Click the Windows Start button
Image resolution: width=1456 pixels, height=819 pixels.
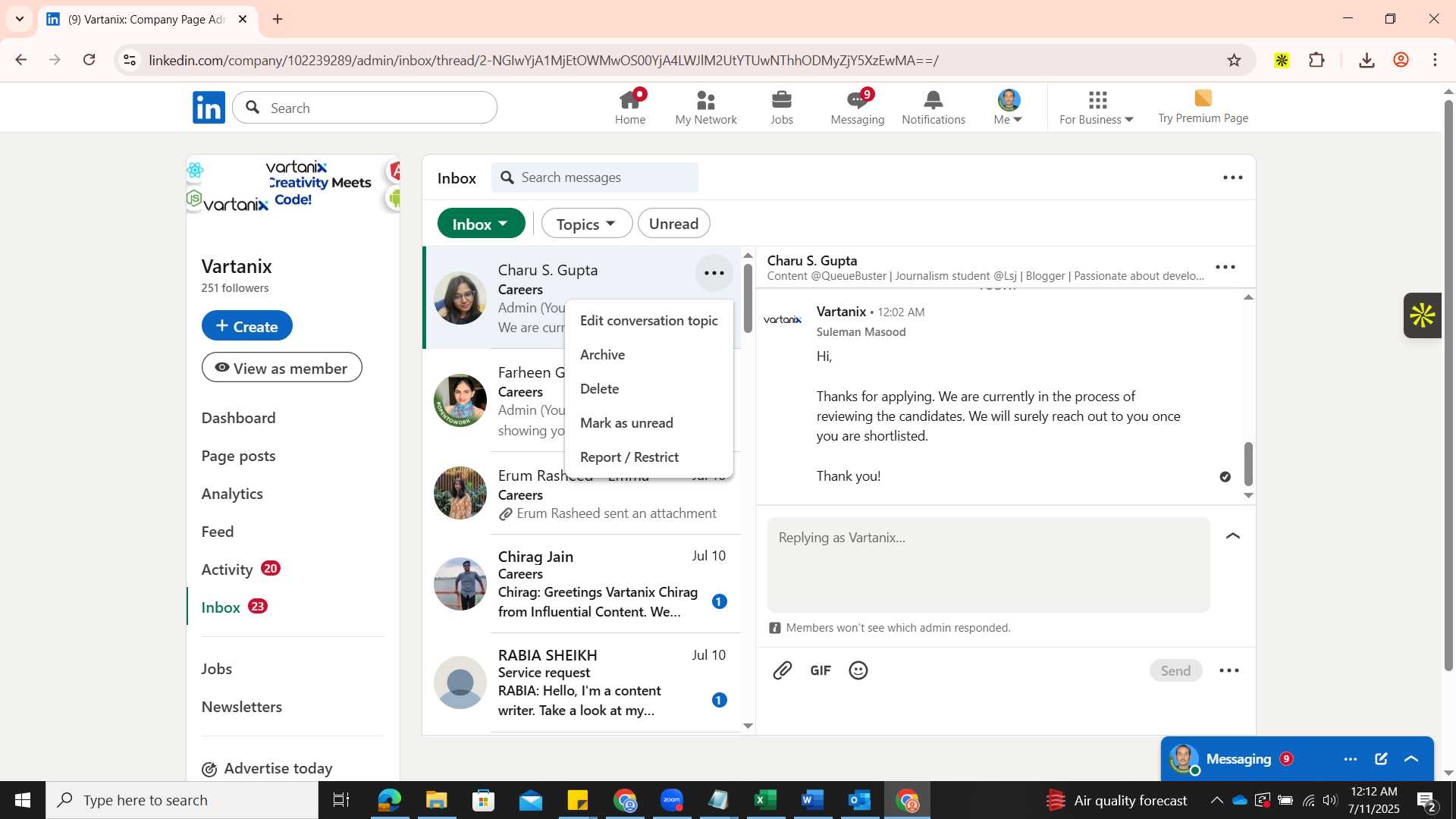point(23,800)
